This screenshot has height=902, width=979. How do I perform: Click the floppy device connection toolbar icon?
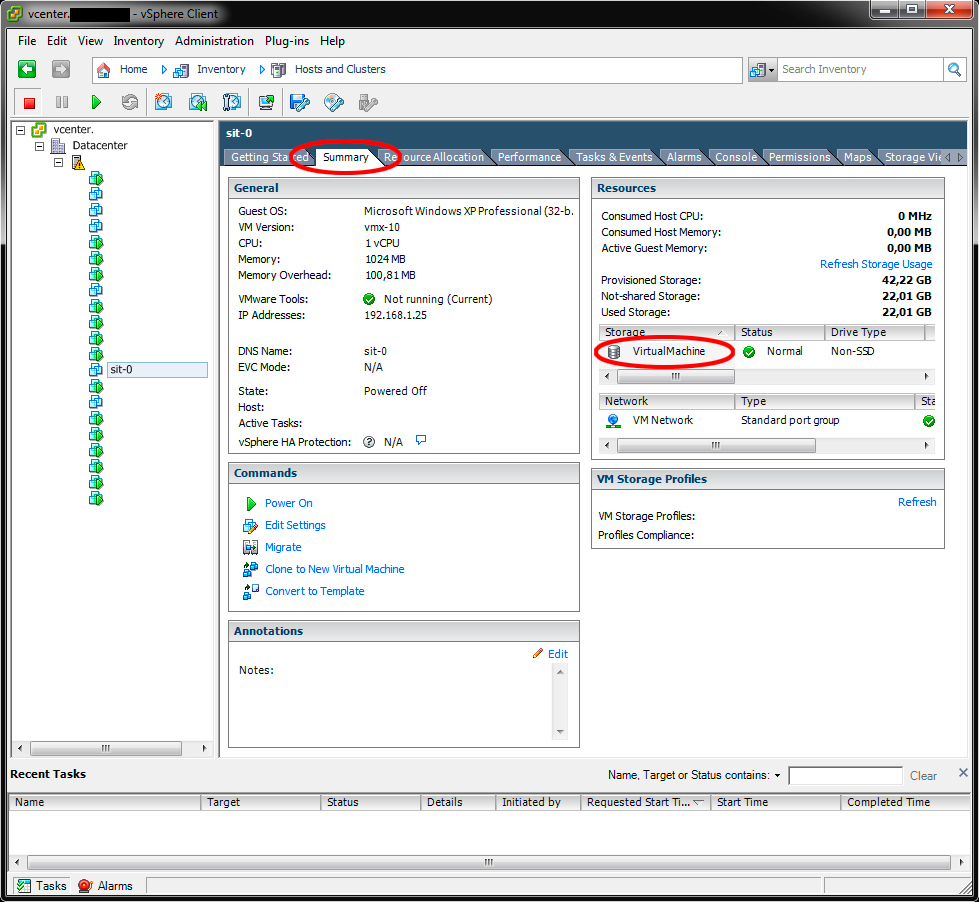[300, 102]
